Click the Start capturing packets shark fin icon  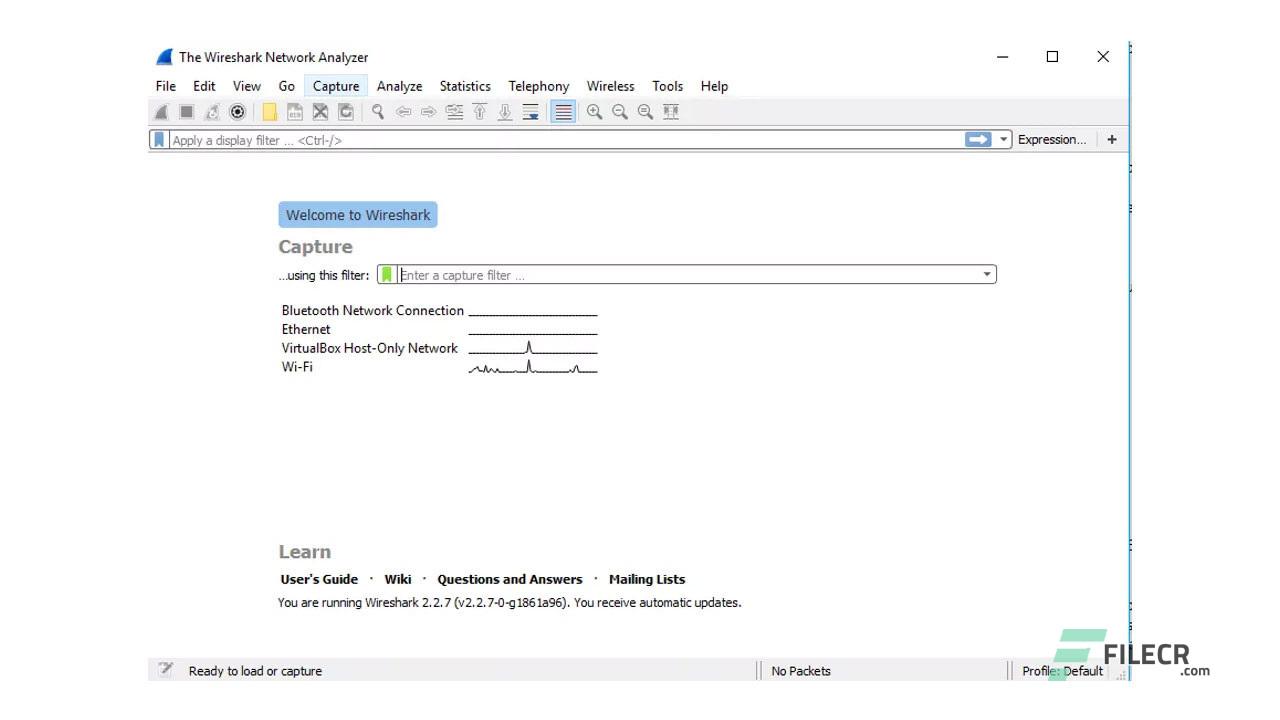(161, 112)
